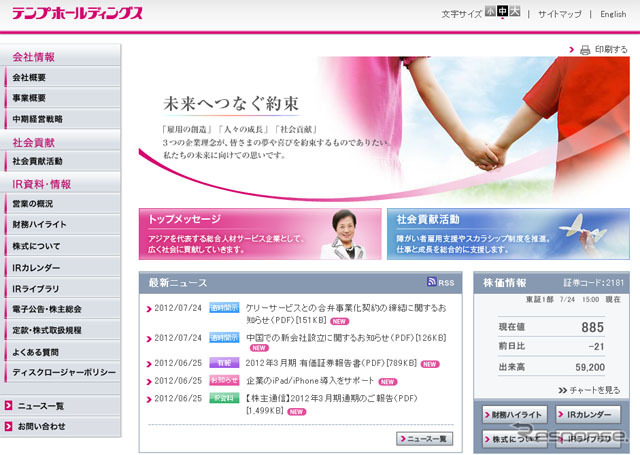Open 電子公告・株主総会 sidebar item

[62, 309]
